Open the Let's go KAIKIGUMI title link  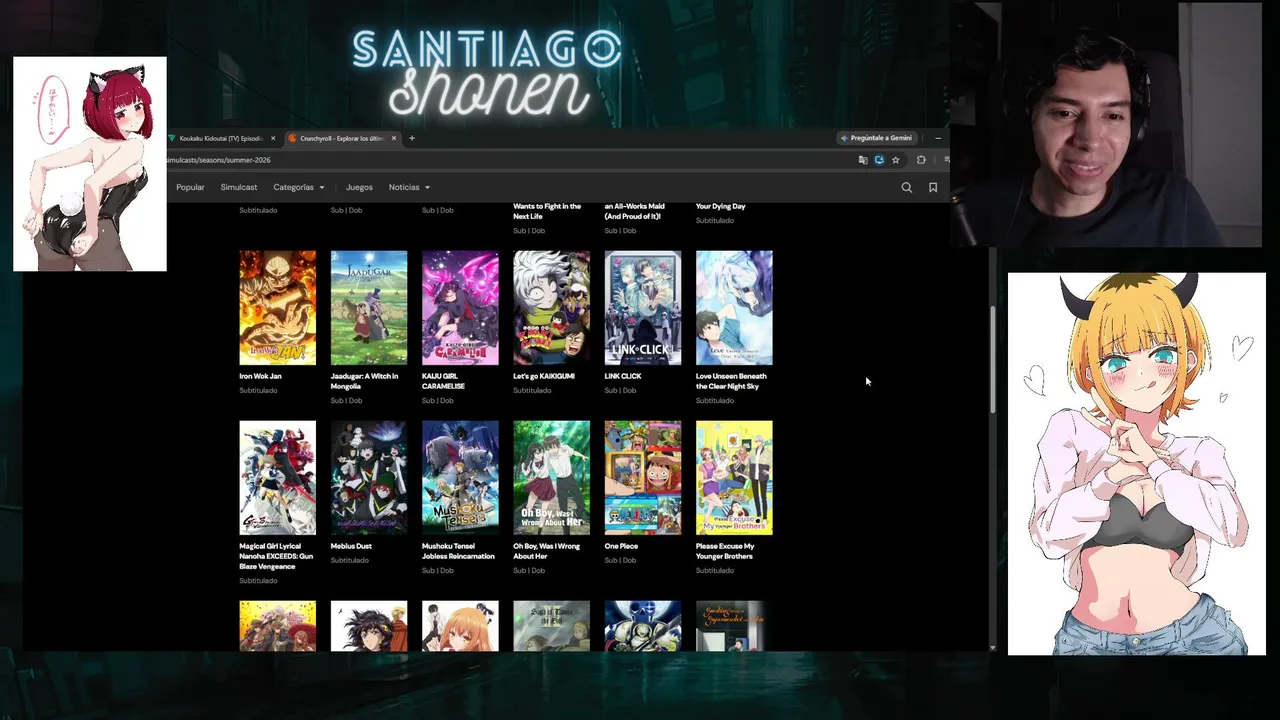pyautogui.click(x=544, y=376)
